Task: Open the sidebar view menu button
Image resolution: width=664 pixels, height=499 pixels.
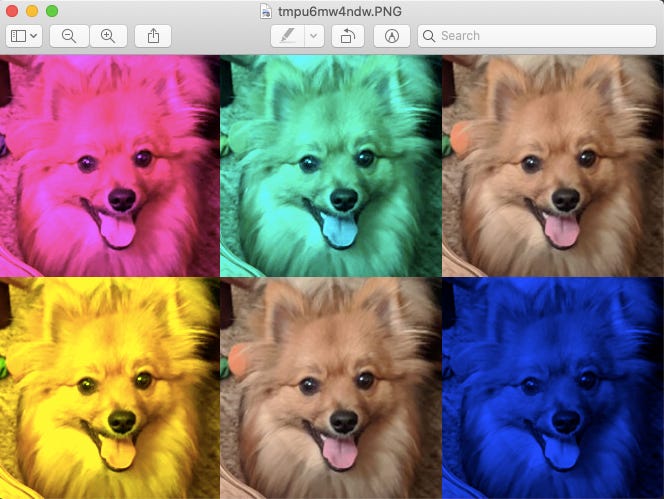Action: 24,36
